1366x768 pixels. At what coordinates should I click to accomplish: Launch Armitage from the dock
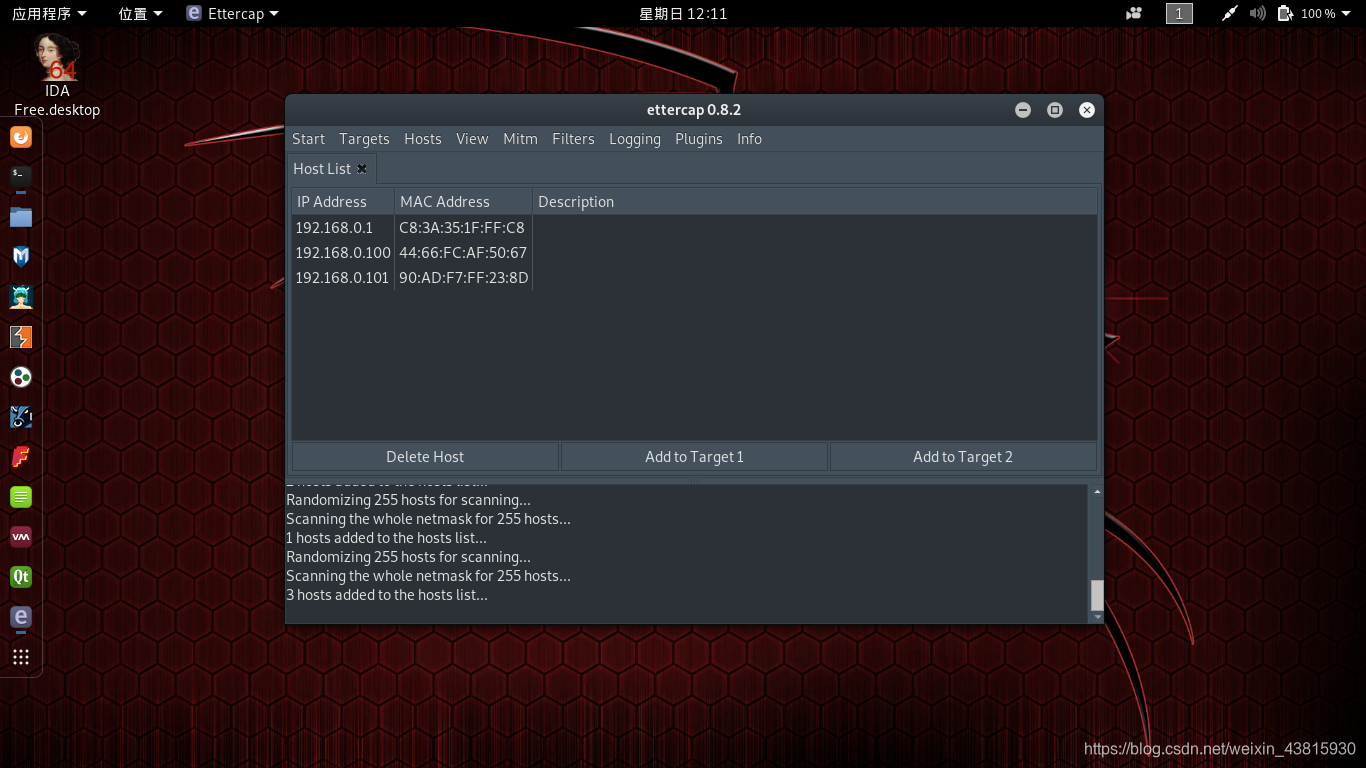point(21,297)
